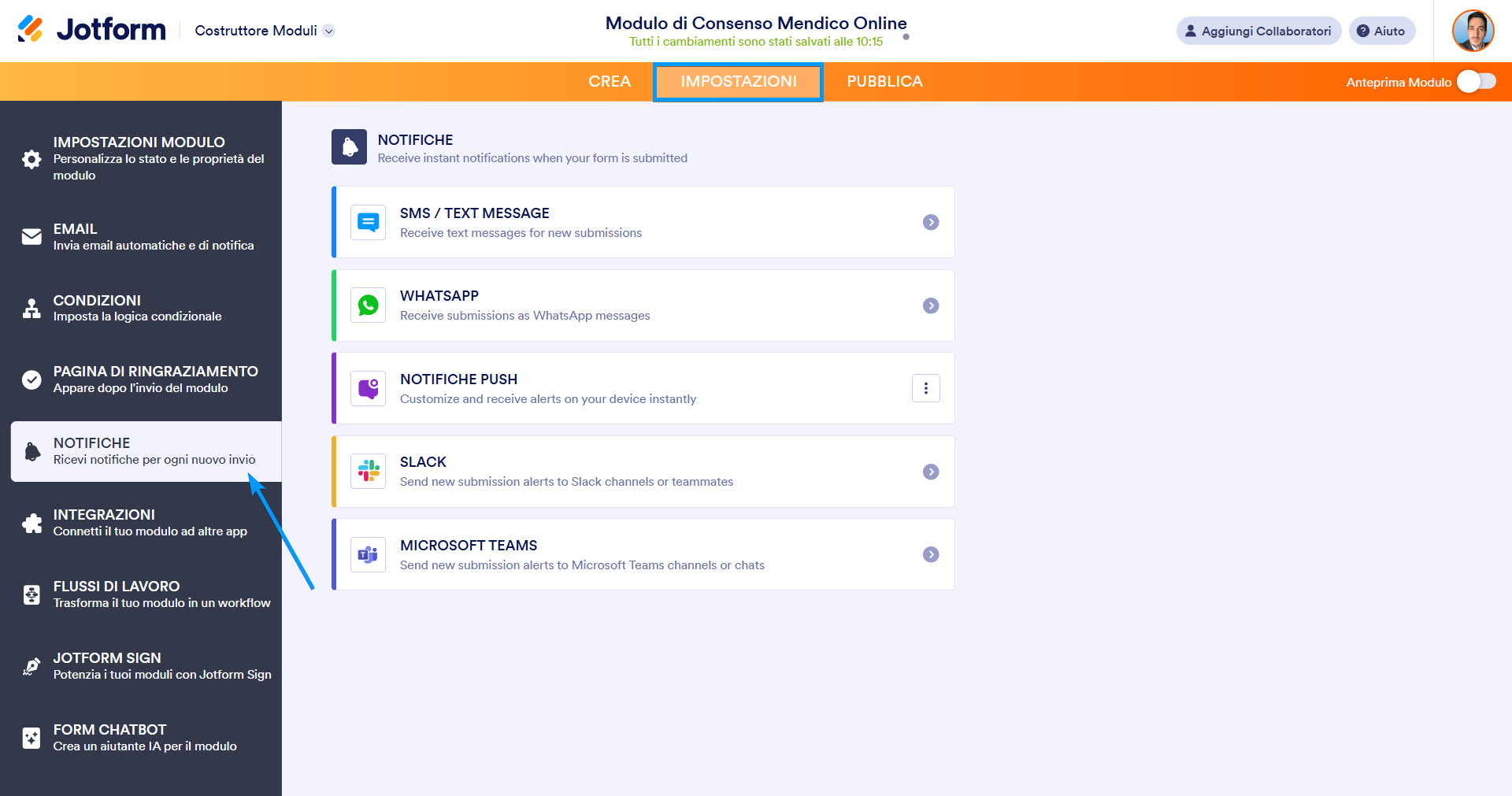
Task: Click the Microsoft Teams icon
Action: point(368,555)
